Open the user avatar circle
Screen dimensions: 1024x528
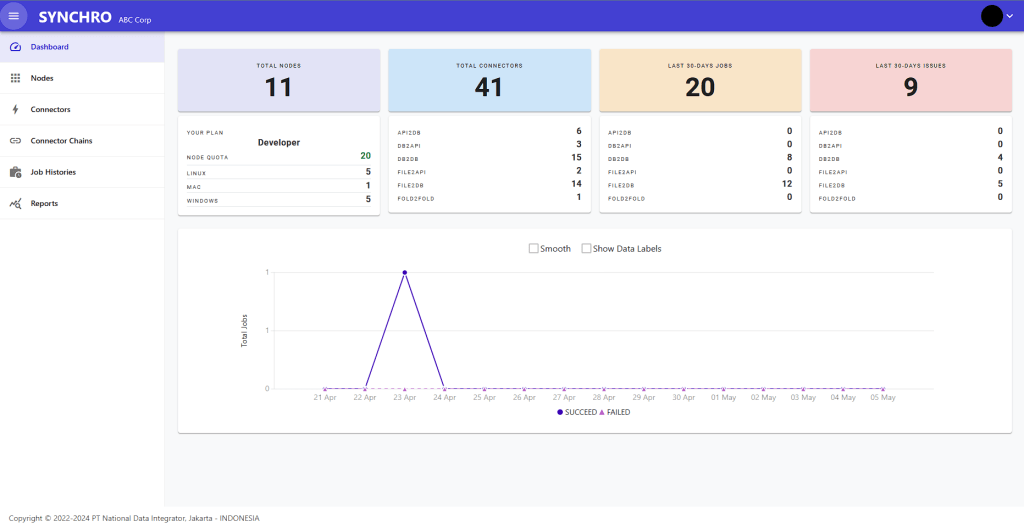991,16
